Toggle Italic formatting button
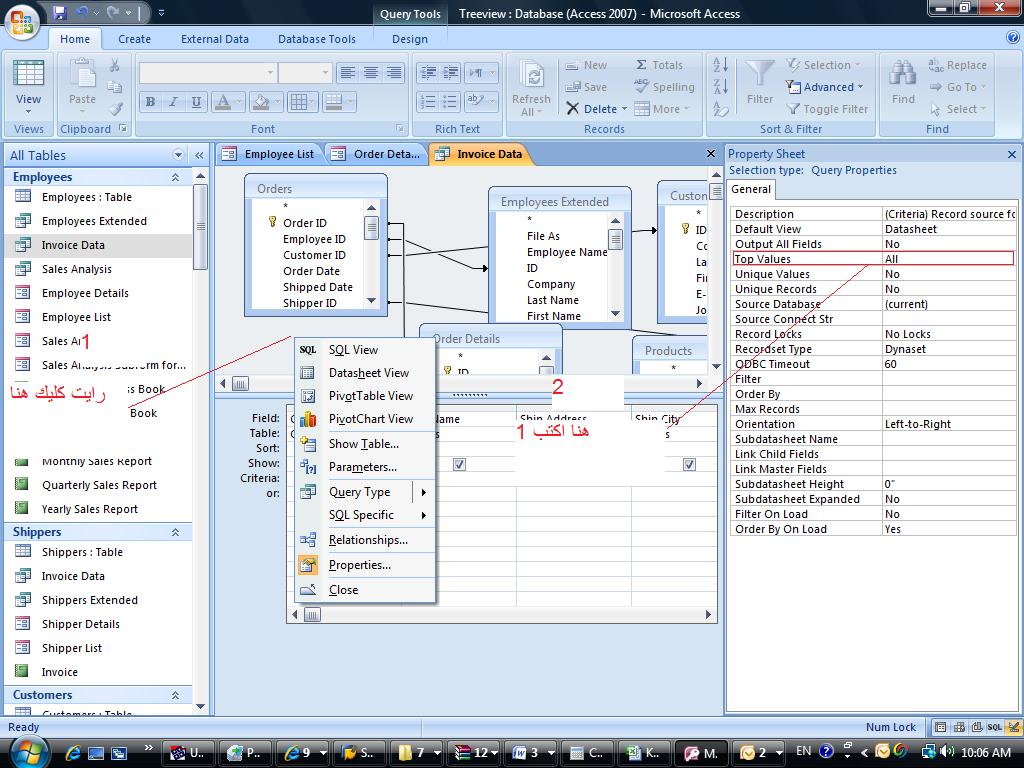The width and height of the screenshot is (1024, 768). (x=173, y=102)
